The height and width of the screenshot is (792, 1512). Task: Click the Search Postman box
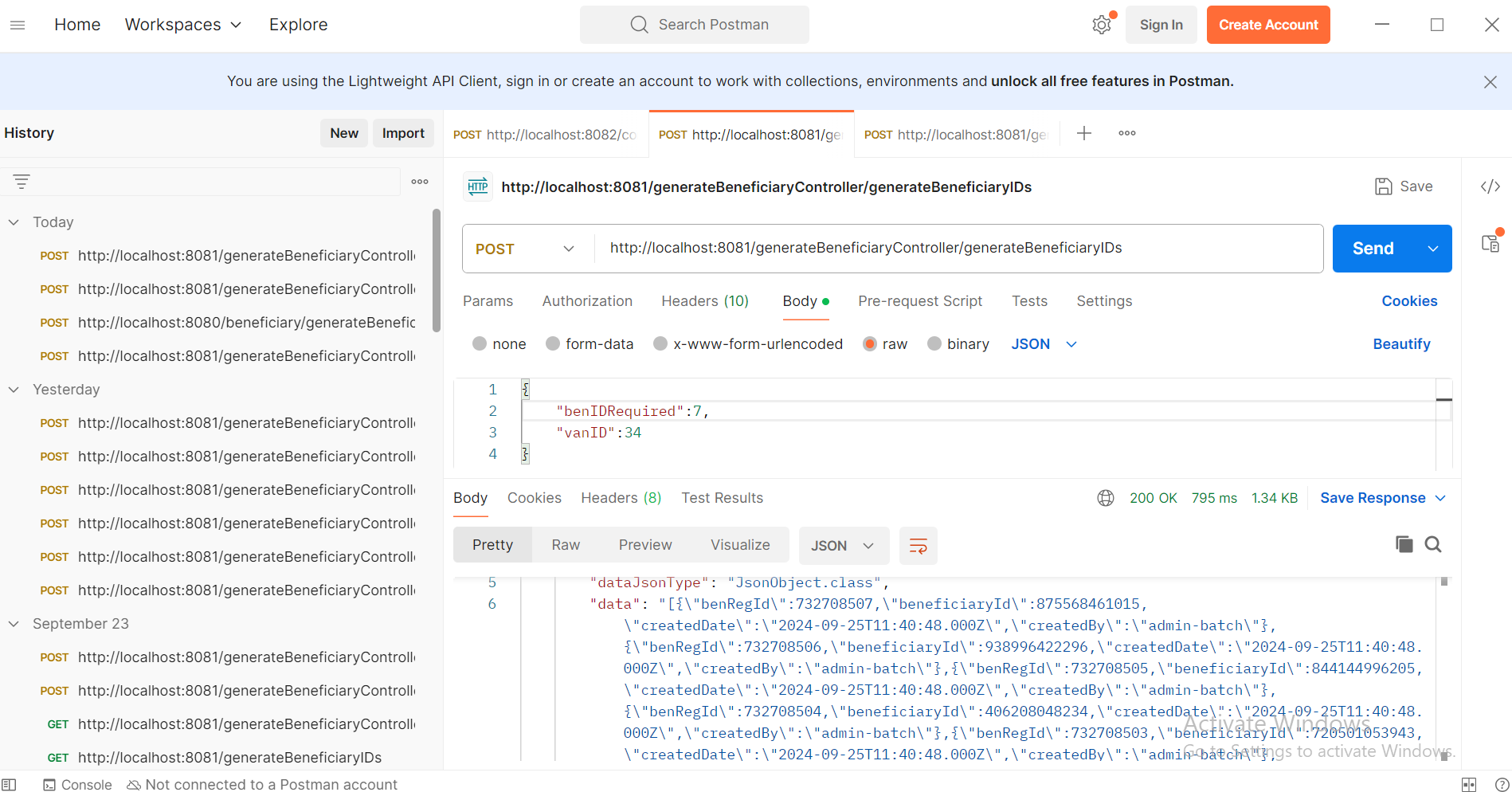click(x=695, y=25)
